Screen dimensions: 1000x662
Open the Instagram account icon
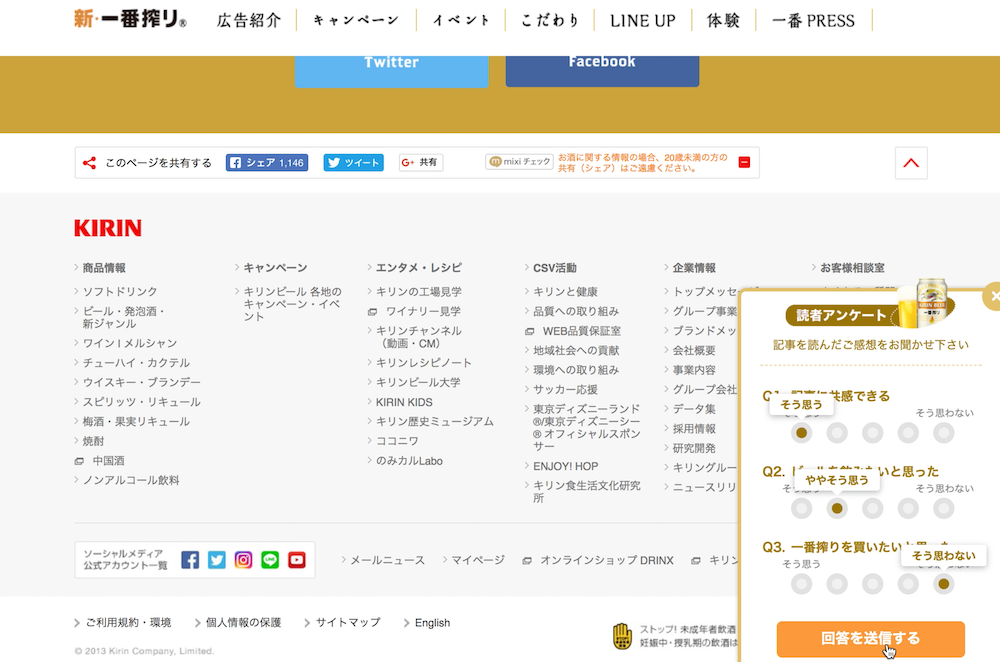click(x=244, y=560)
